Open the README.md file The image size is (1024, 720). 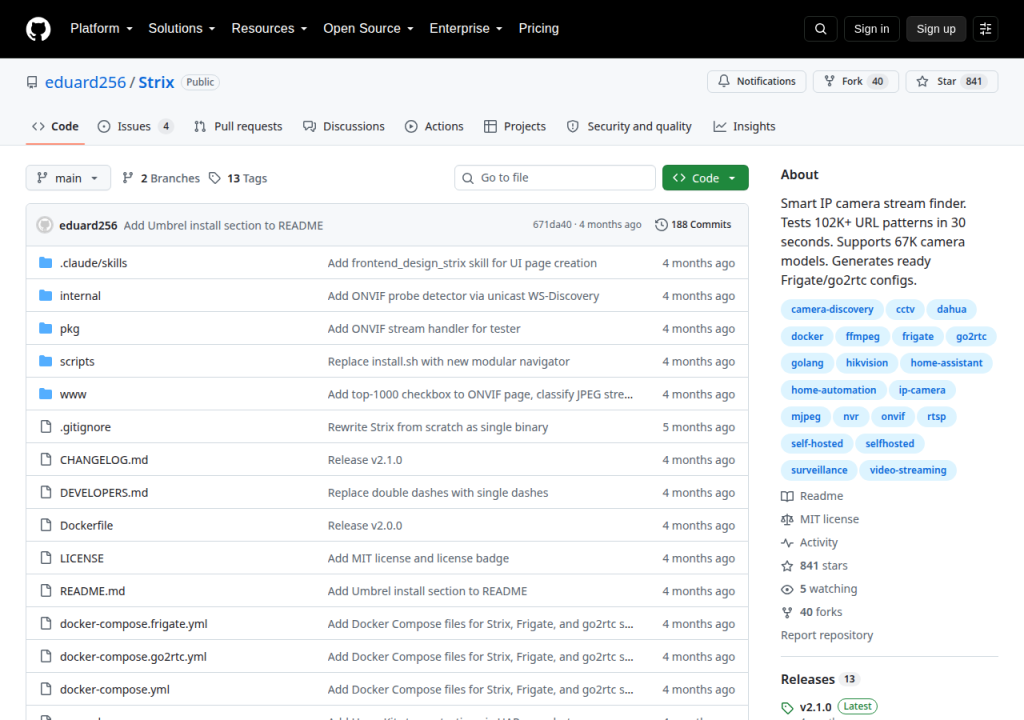(x=92, y=591)
